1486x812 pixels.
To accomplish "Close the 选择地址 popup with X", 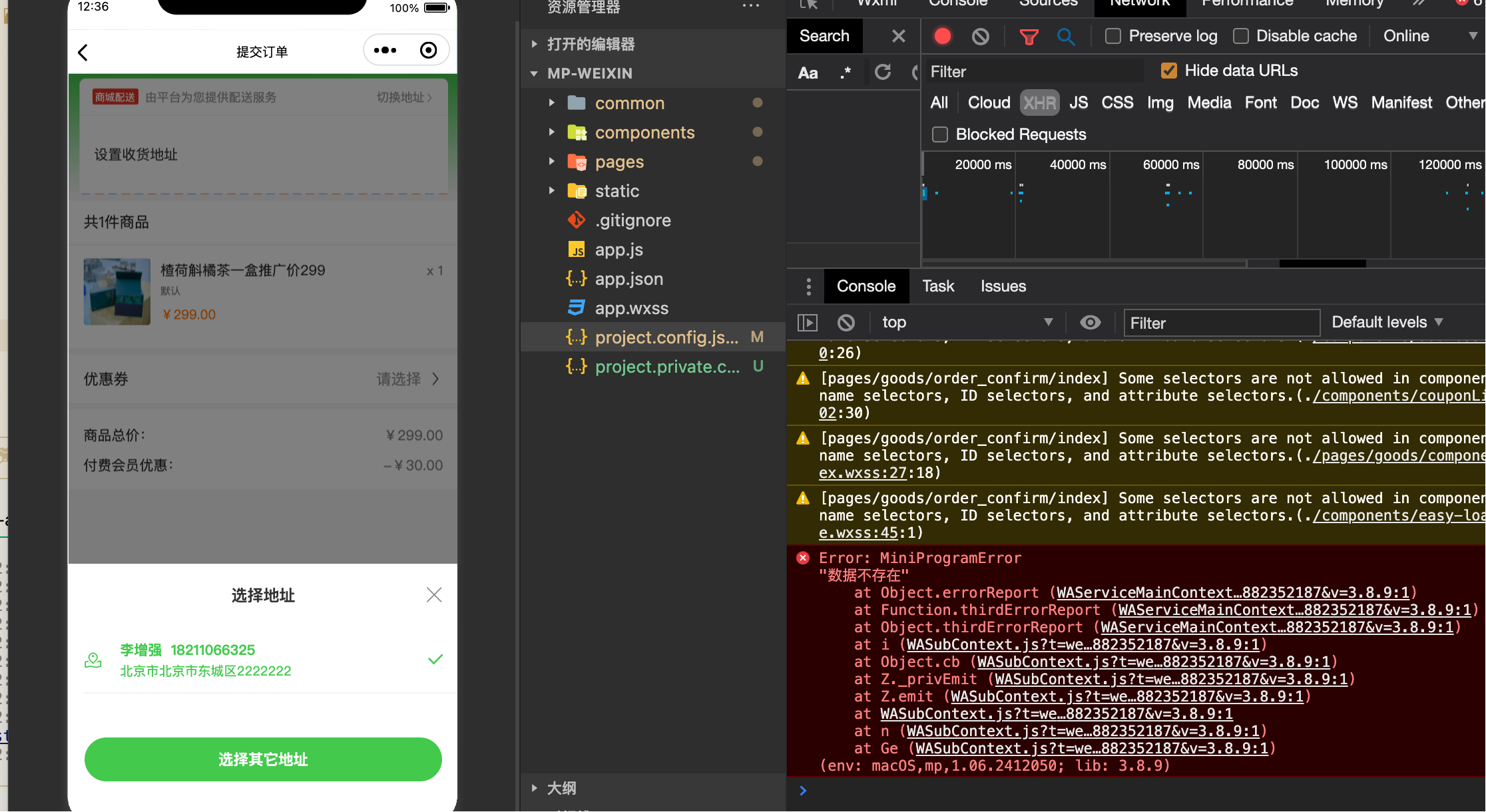I will click(x=434, y=595).
